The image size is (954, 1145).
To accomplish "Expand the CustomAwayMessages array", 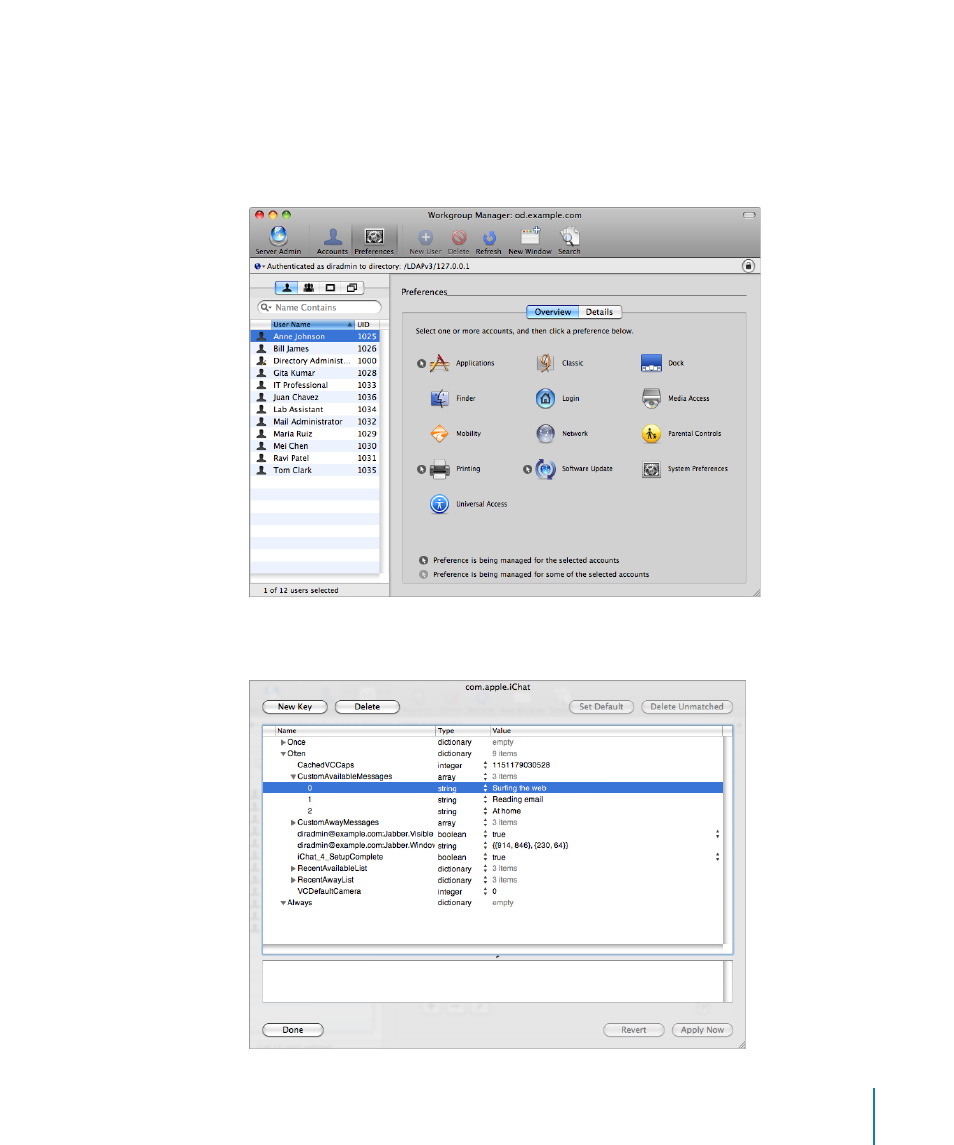I will coord(293,822).
